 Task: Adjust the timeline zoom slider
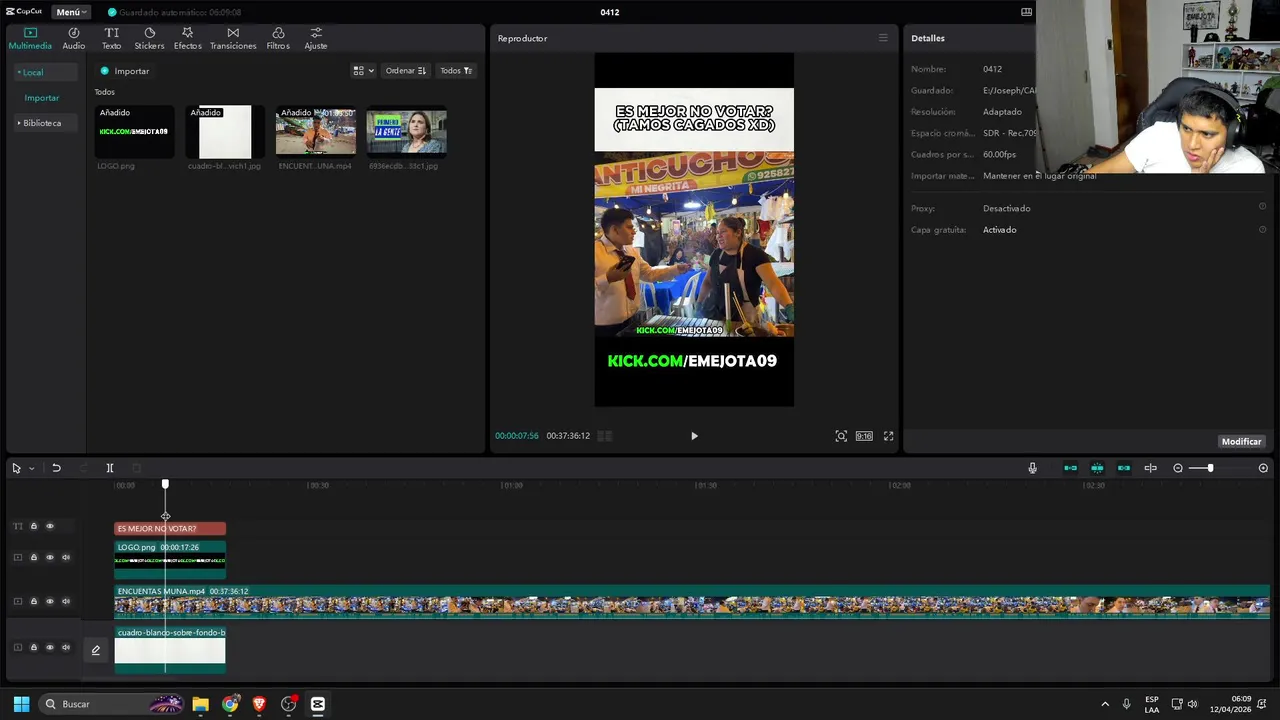(1210, 468)
